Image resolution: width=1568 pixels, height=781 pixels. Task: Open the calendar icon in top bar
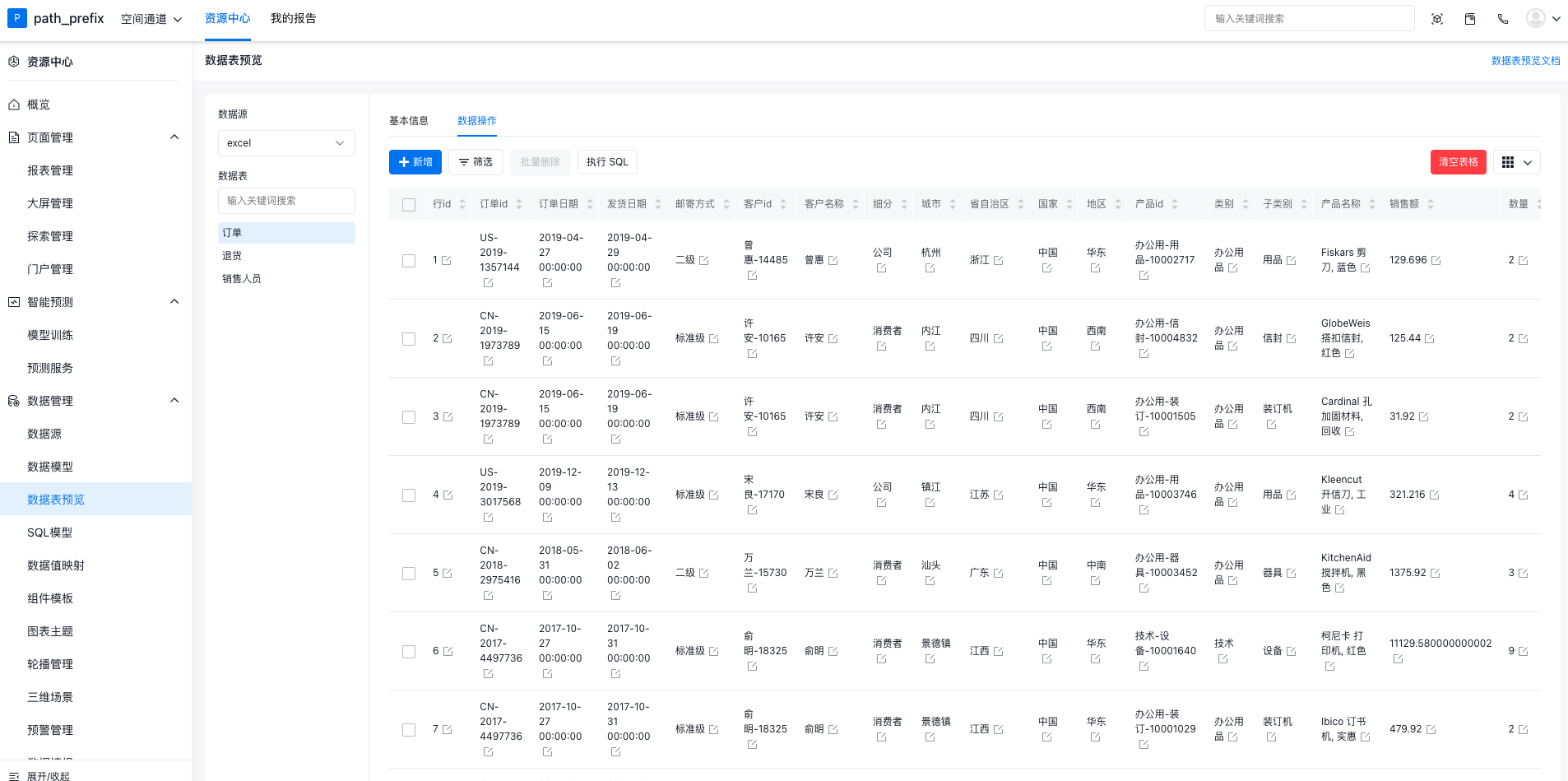(x=1470, y=19)
